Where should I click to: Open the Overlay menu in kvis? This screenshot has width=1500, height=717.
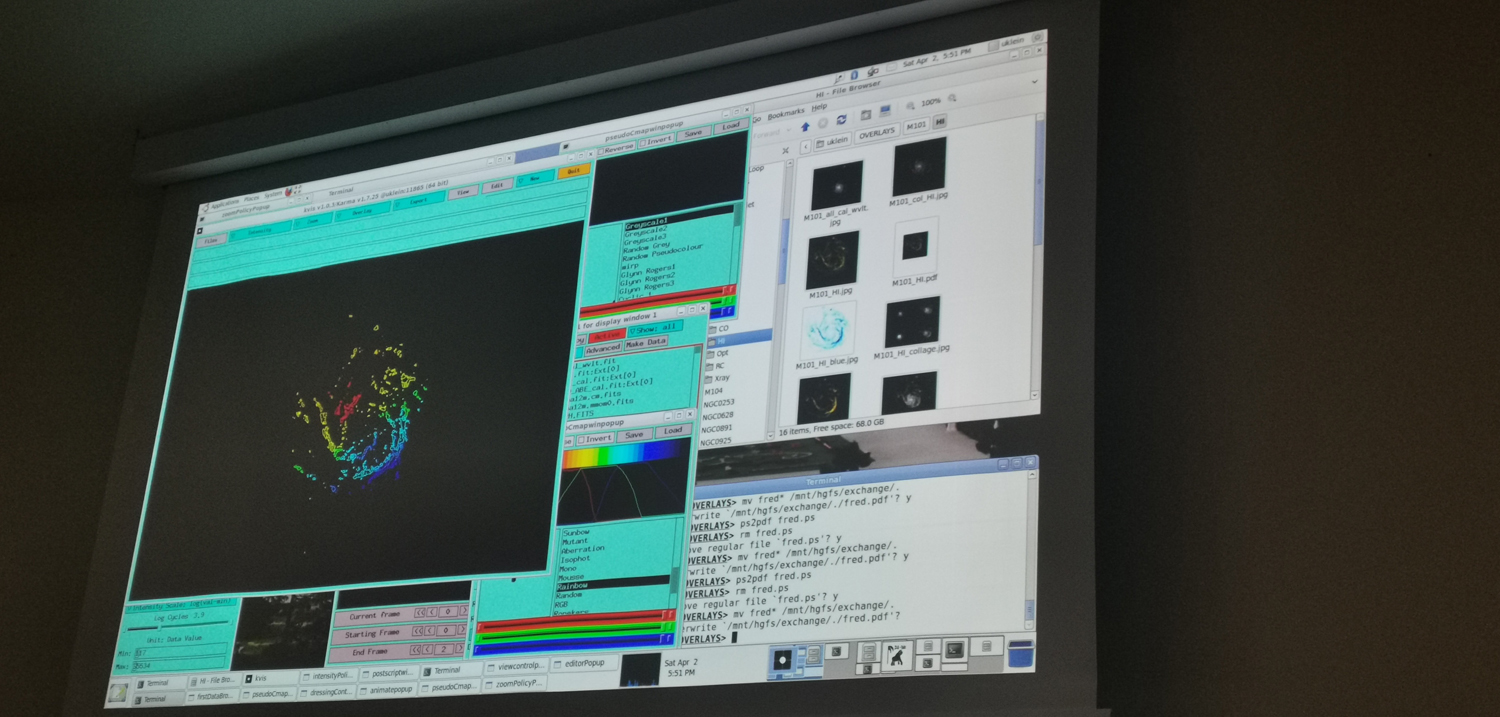[362, 212]
